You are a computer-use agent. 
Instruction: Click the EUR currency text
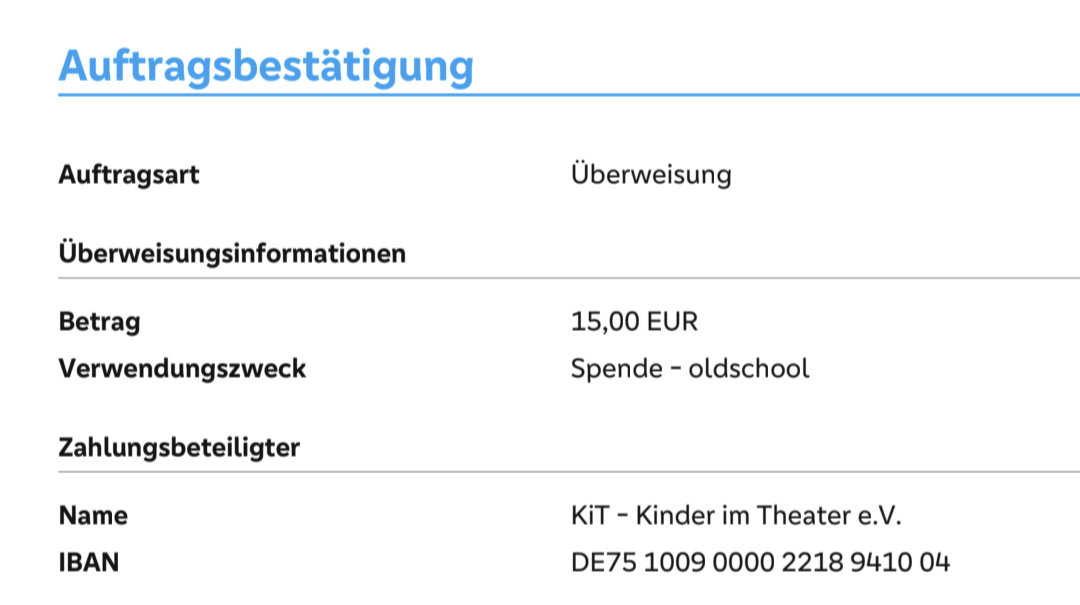672,322
